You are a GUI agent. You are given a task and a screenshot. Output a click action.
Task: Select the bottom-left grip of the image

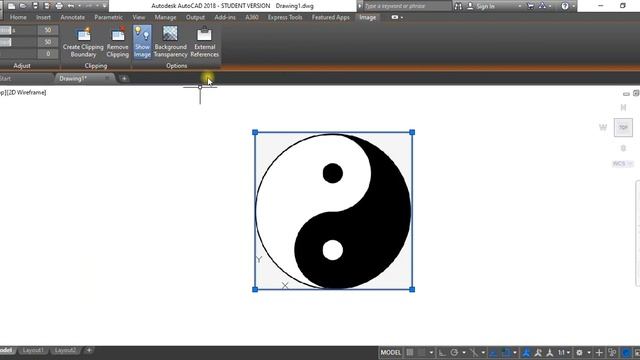(x=255, y=289)
